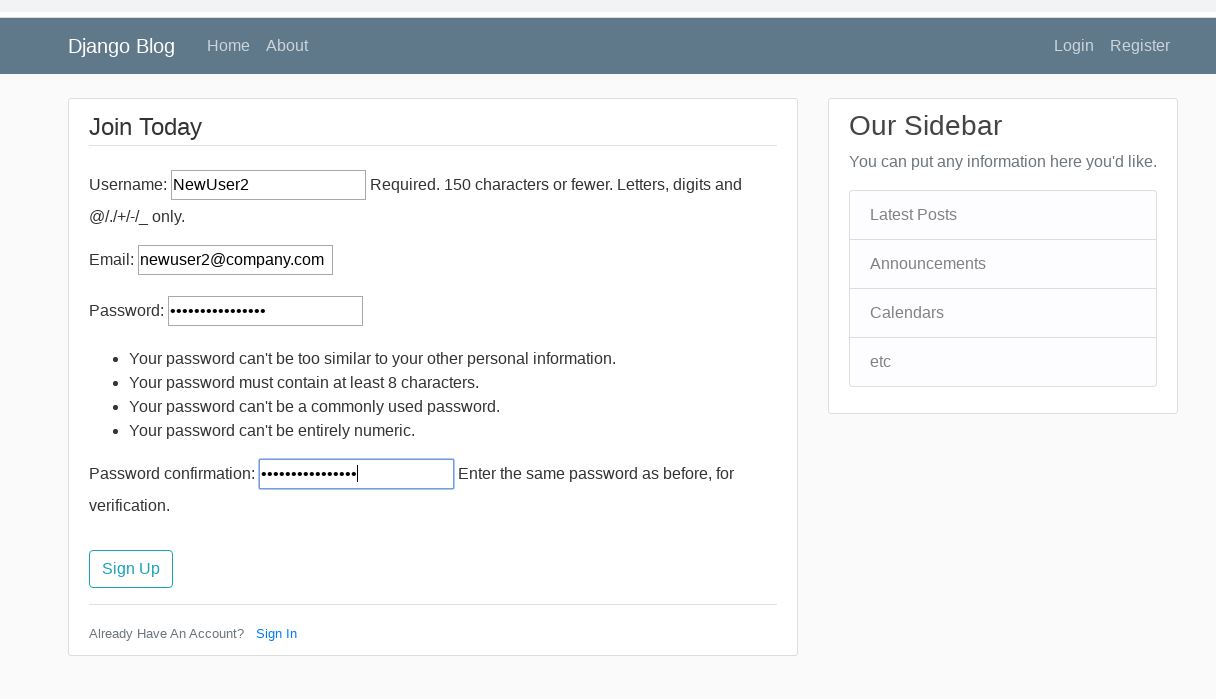Go to the Home page

(x=228, y=46)
